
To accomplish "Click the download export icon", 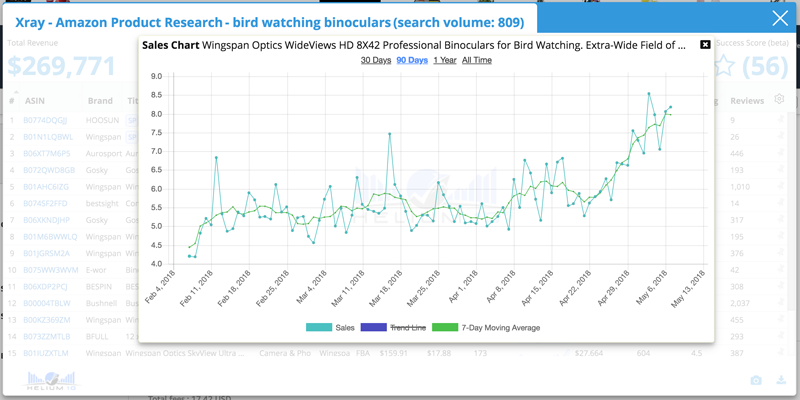I will tap(781, 380).
